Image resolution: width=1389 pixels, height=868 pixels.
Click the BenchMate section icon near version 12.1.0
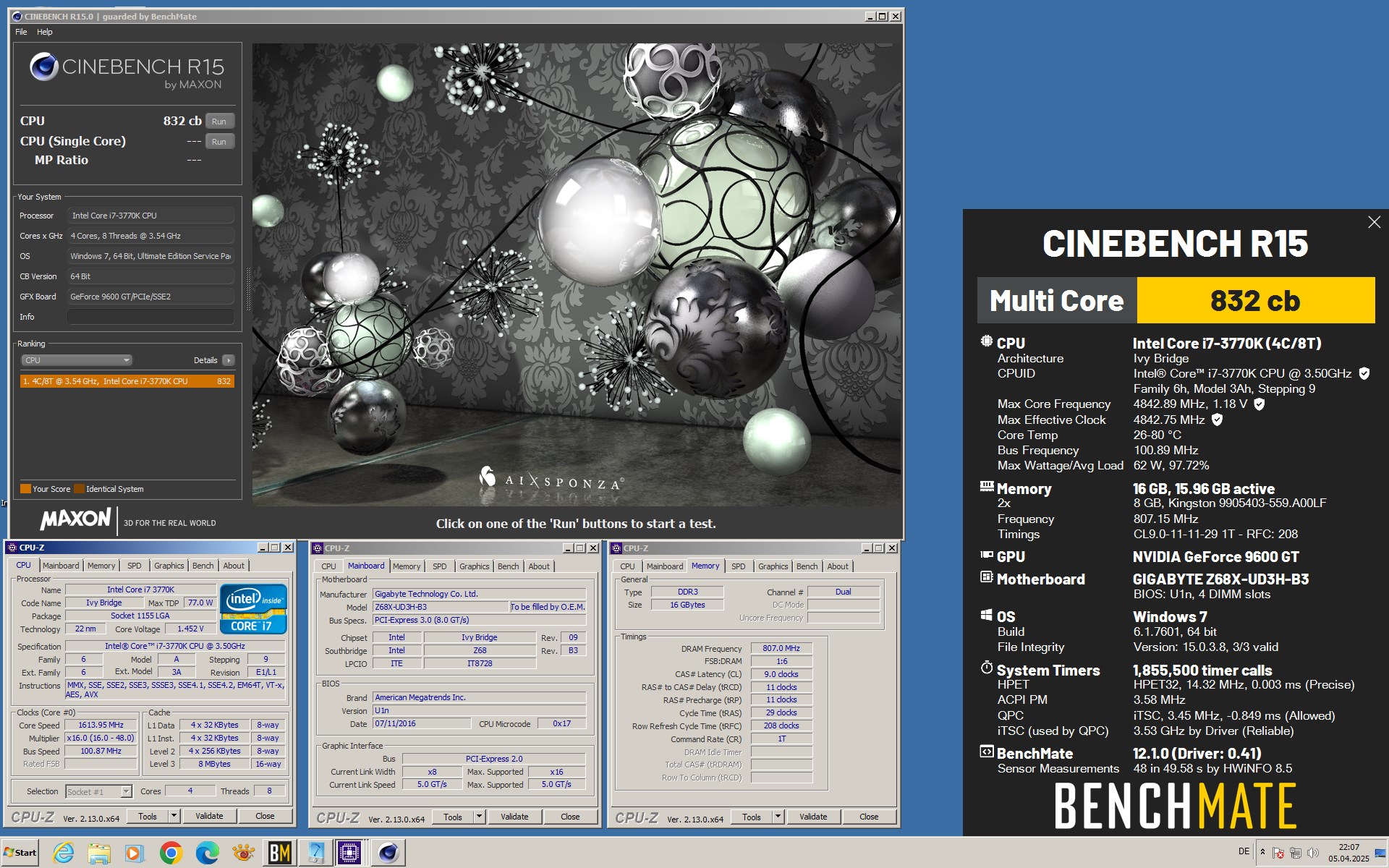click(x=987, y=752)
